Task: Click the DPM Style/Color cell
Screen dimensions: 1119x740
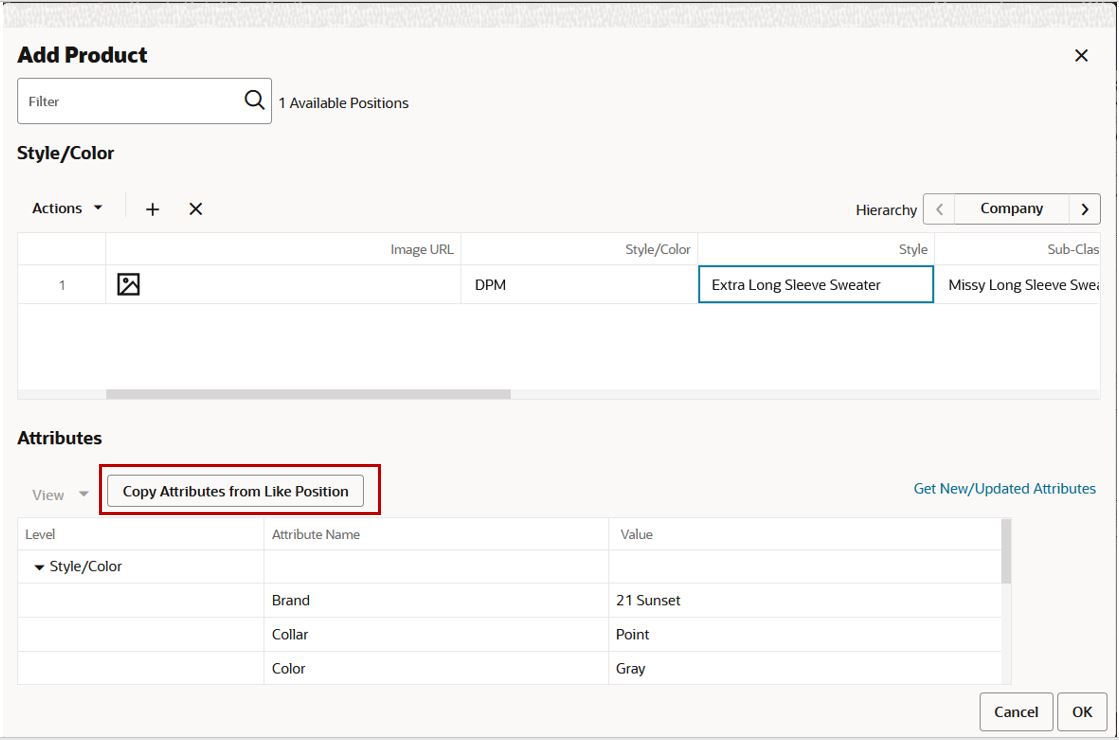Action: pyautogui.click(x=579, y=284)
